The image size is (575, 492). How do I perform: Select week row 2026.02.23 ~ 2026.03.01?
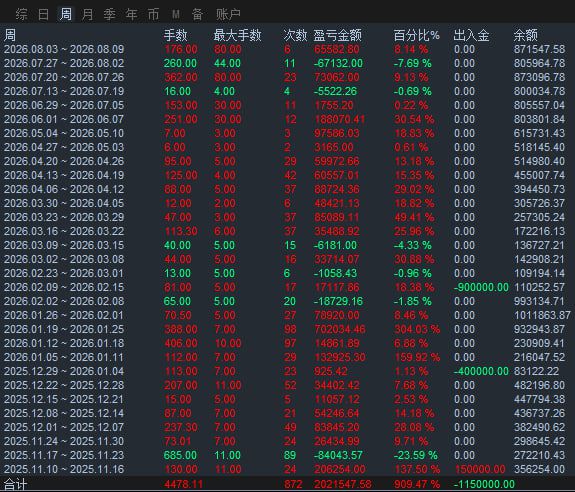pos(288,273)
